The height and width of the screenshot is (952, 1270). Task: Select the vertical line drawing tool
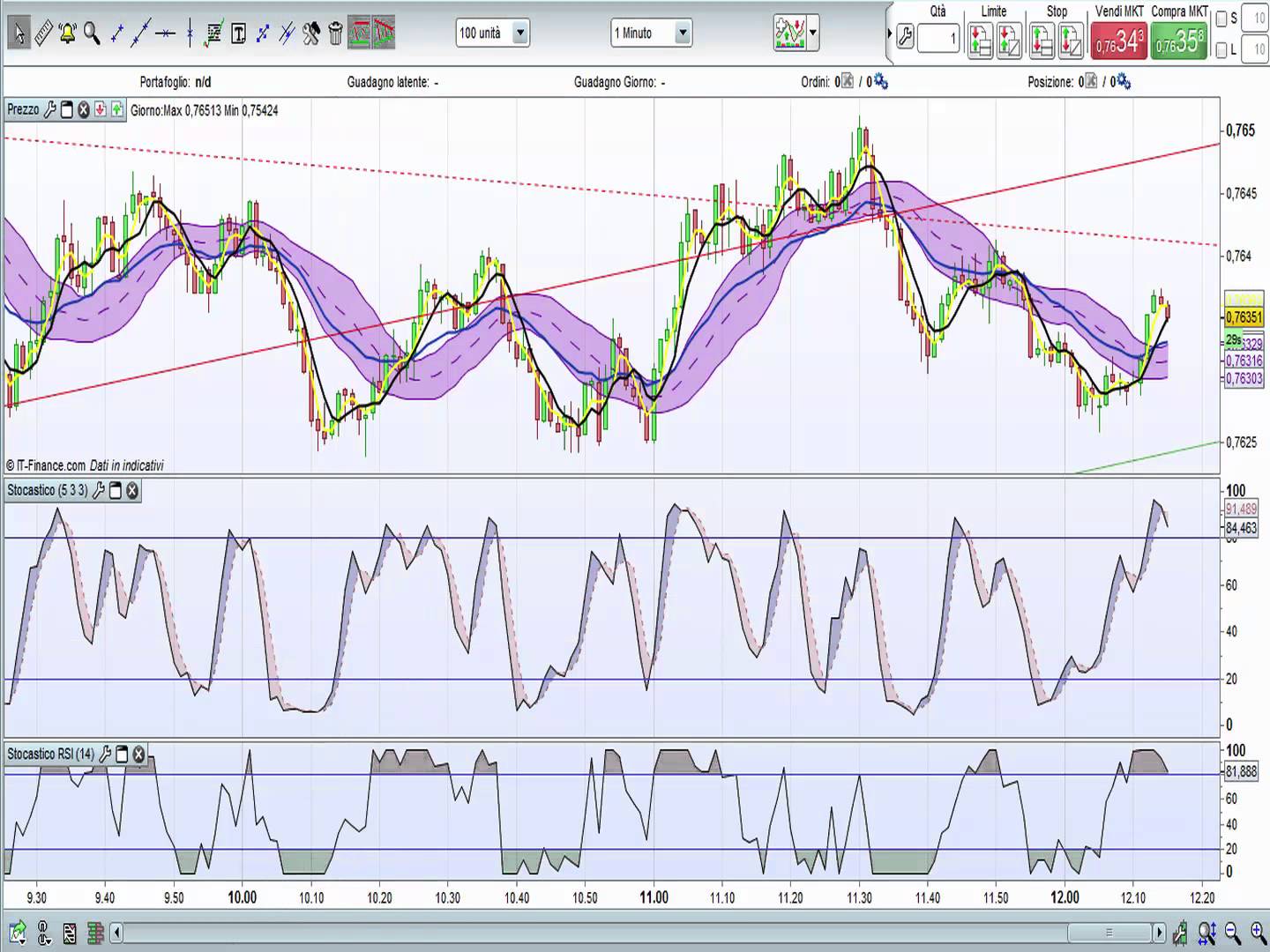(x=190, y=33)
